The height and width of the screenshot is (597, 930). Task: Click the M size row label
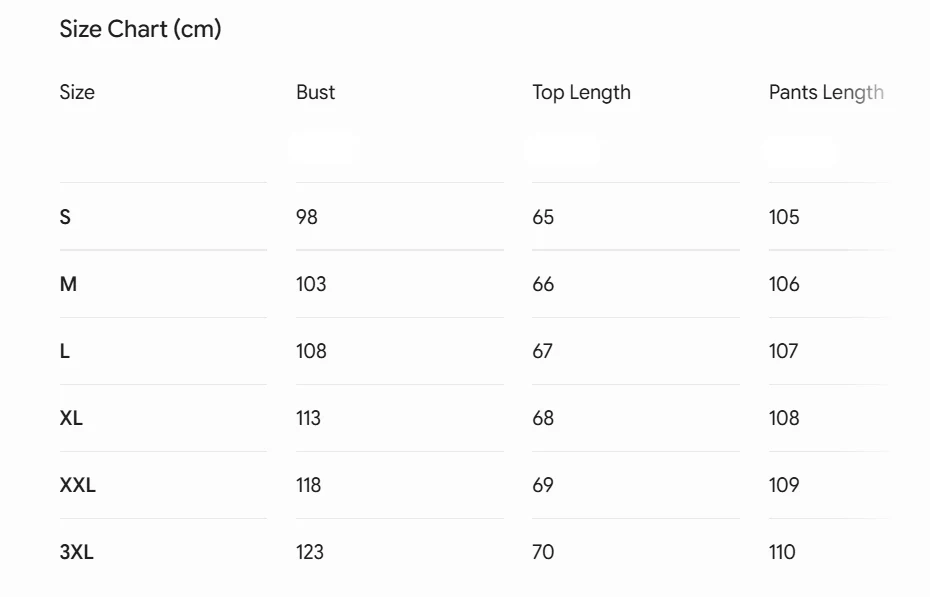(x=68, y=284)
